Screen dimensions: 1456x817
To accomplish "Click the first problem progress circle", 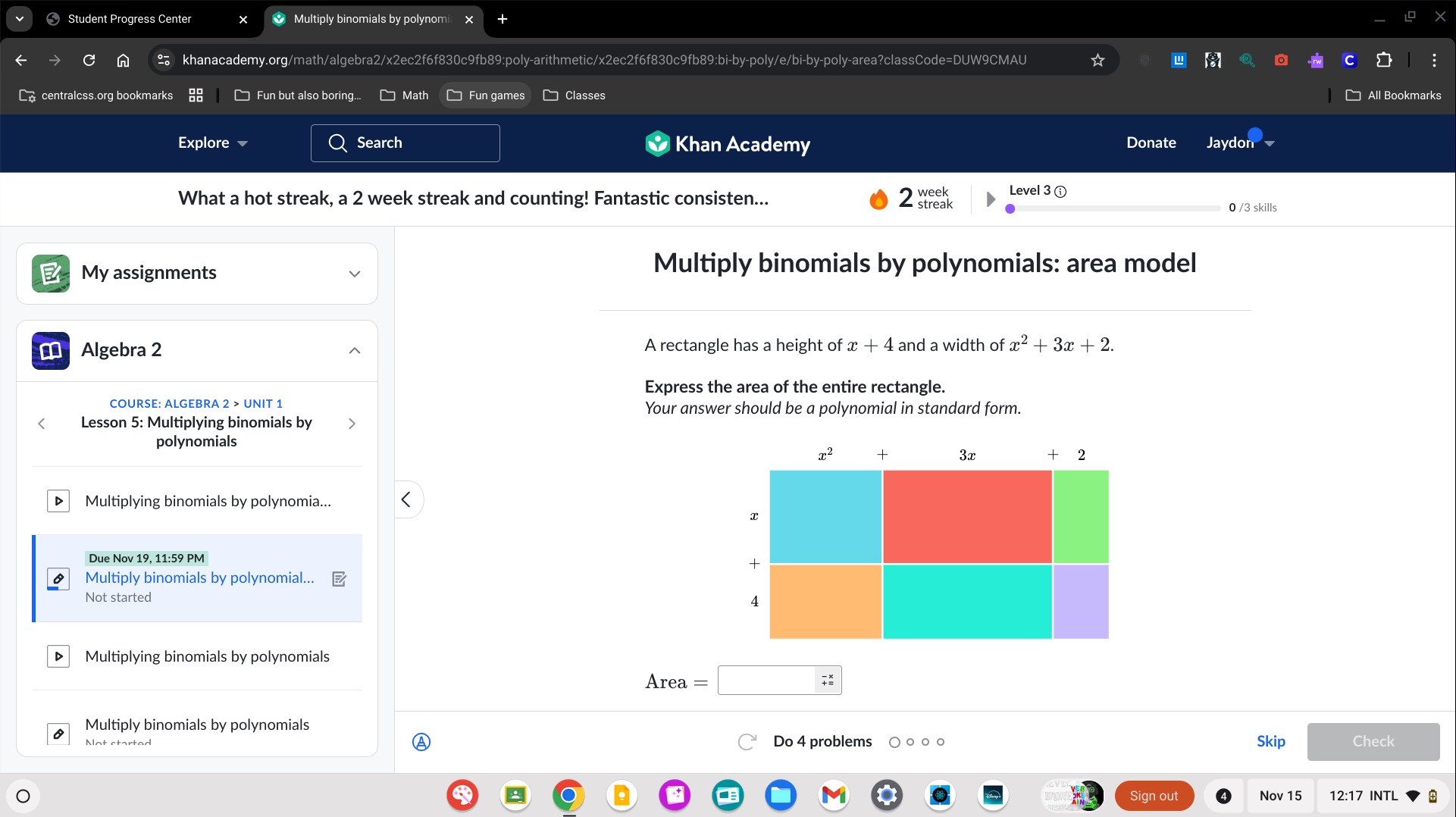I will point(894,742).
